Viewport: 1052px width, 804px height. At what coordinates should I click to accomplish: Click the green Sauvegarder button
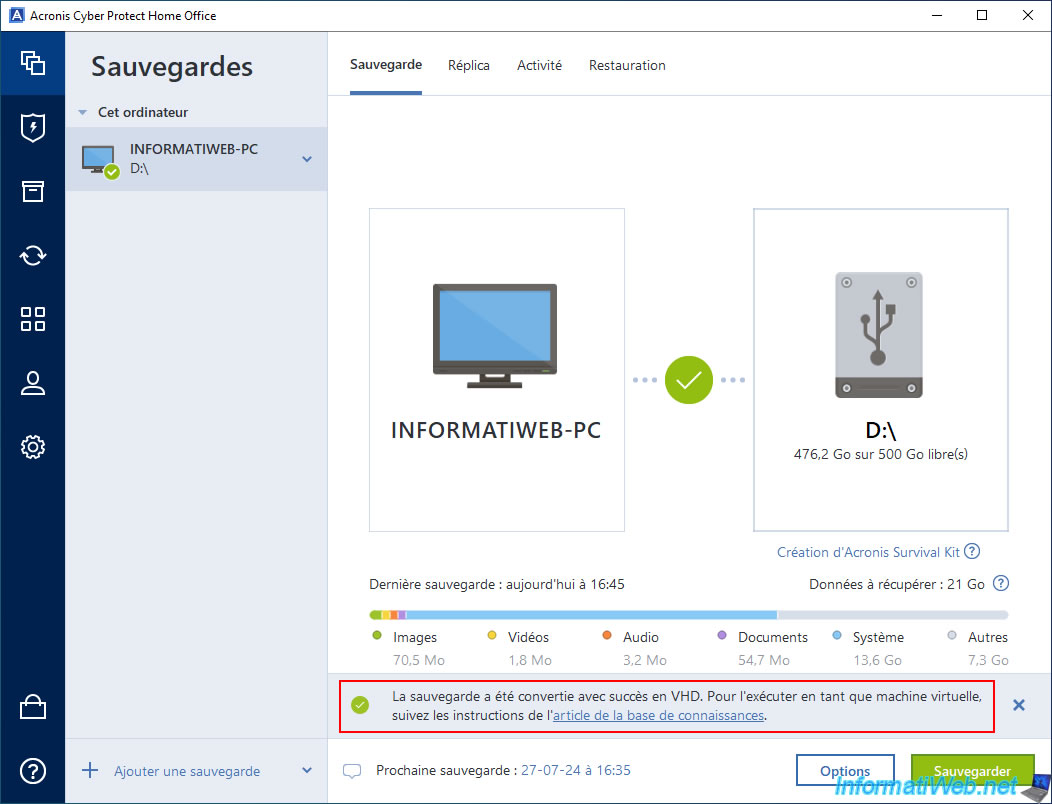(972, 770)
